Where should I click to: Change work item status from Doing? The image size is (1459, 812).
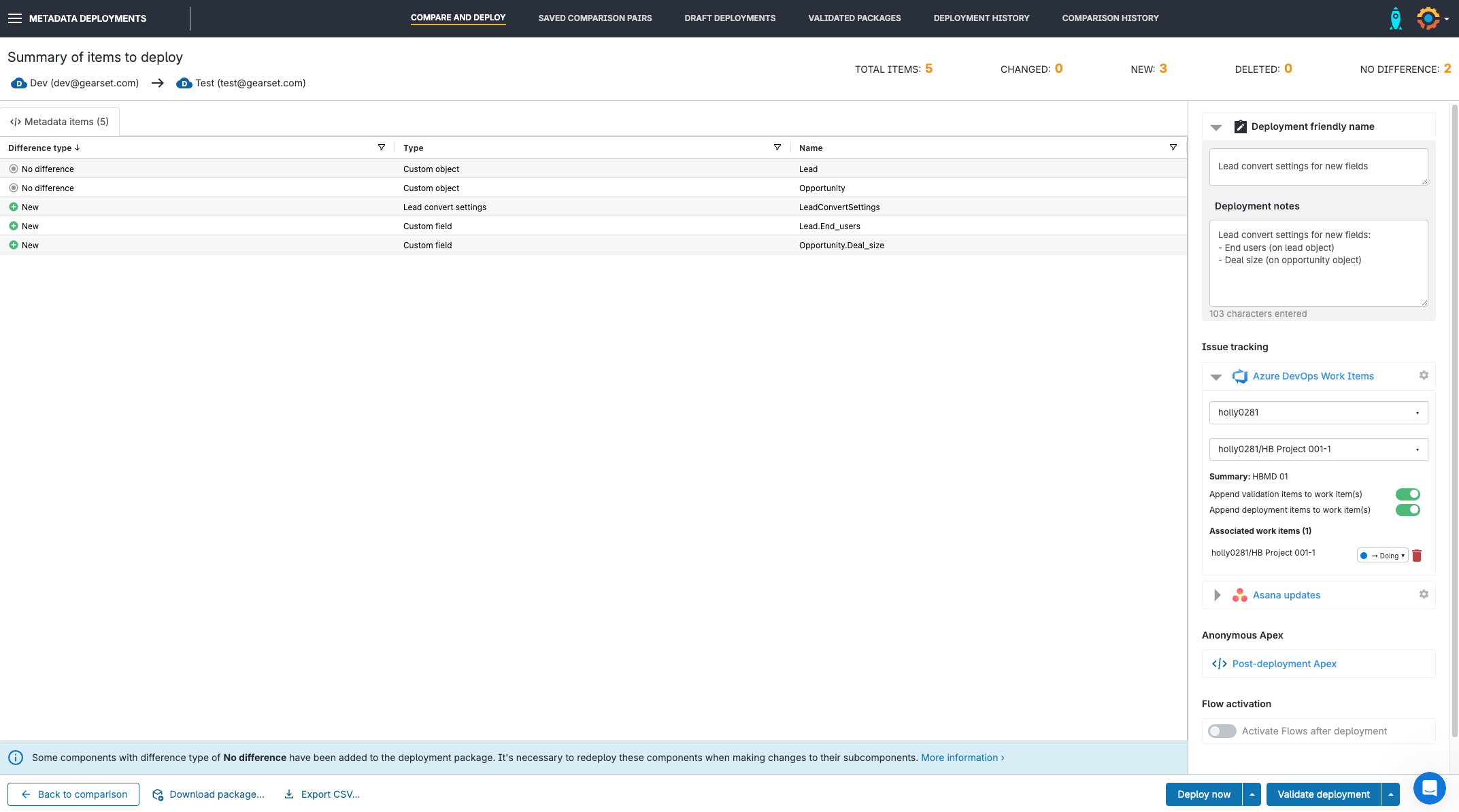(x=1382, y=556)
